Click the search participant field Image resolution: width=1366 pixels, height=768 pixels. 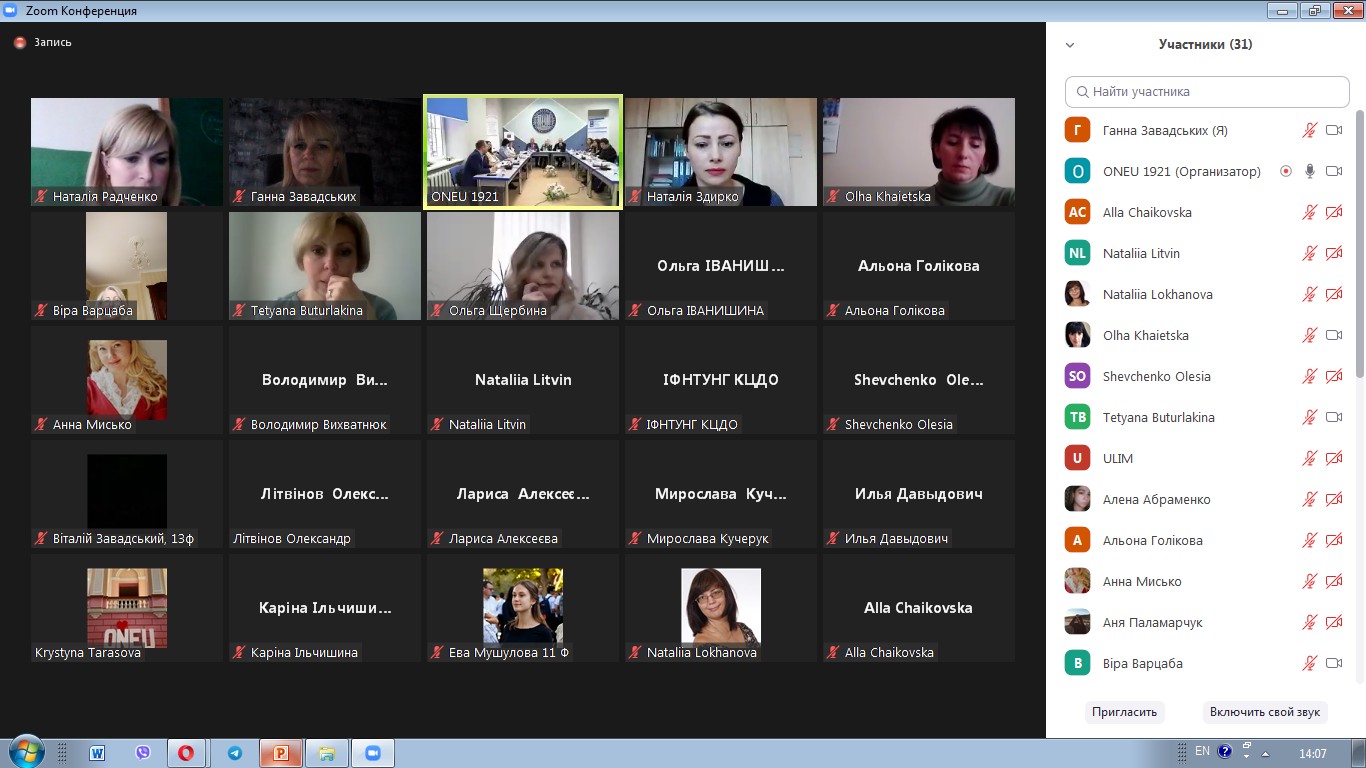point(1207,91)
